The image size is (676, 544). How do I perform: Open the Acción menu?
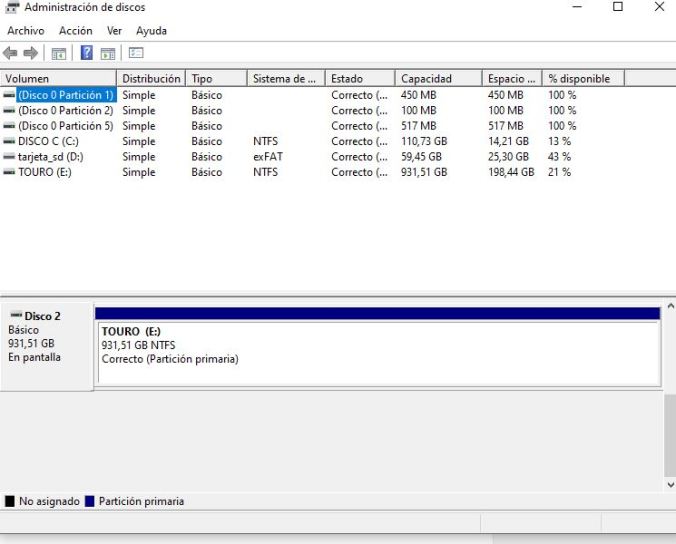[76, 31]
